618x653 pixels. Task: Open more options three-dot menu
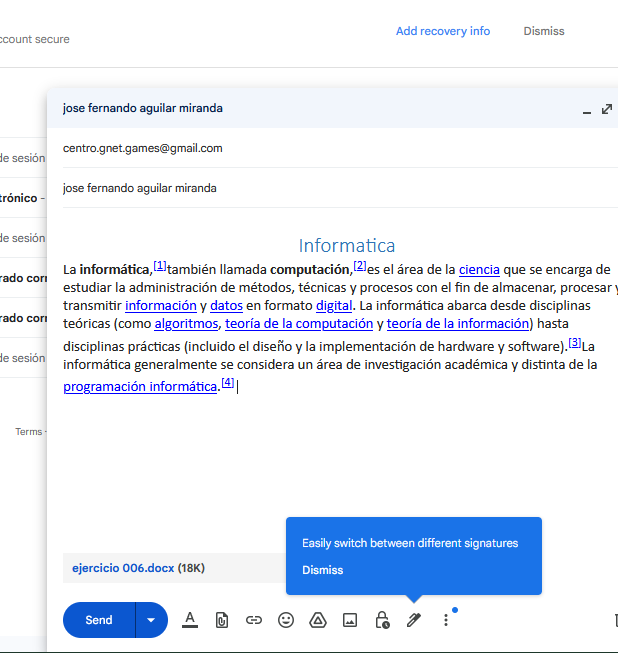coord(446,620)
